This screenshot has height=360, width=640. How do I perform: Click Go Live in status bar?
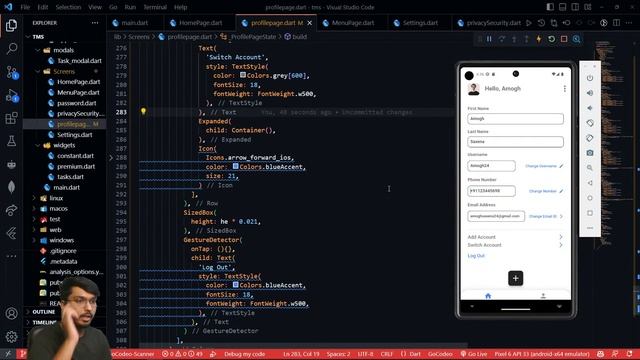(x=473, y=354)
